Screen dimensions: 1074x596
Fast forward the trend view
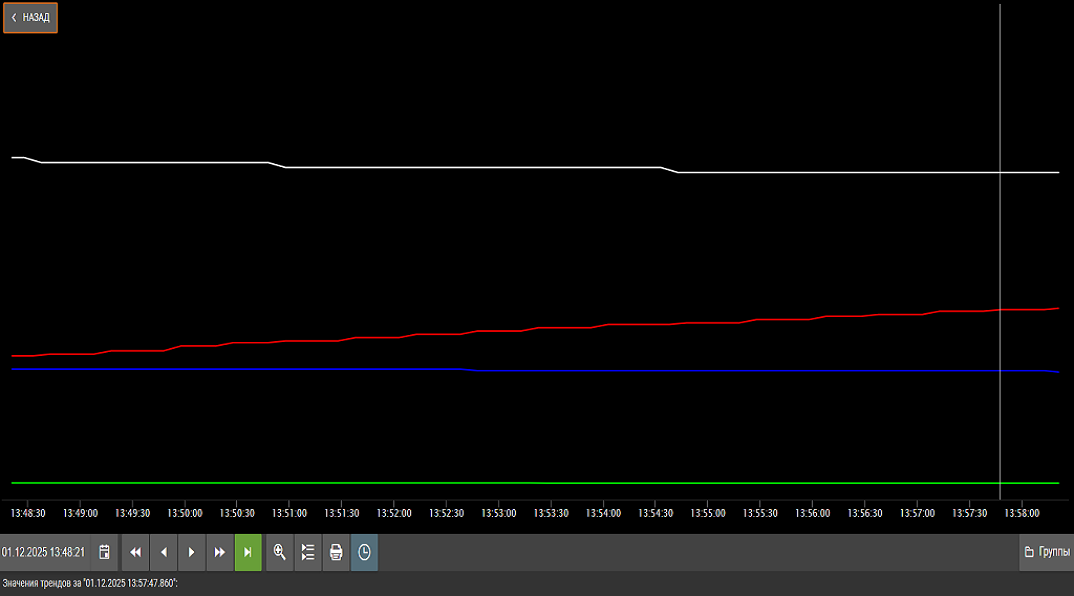tap(219, 552)
